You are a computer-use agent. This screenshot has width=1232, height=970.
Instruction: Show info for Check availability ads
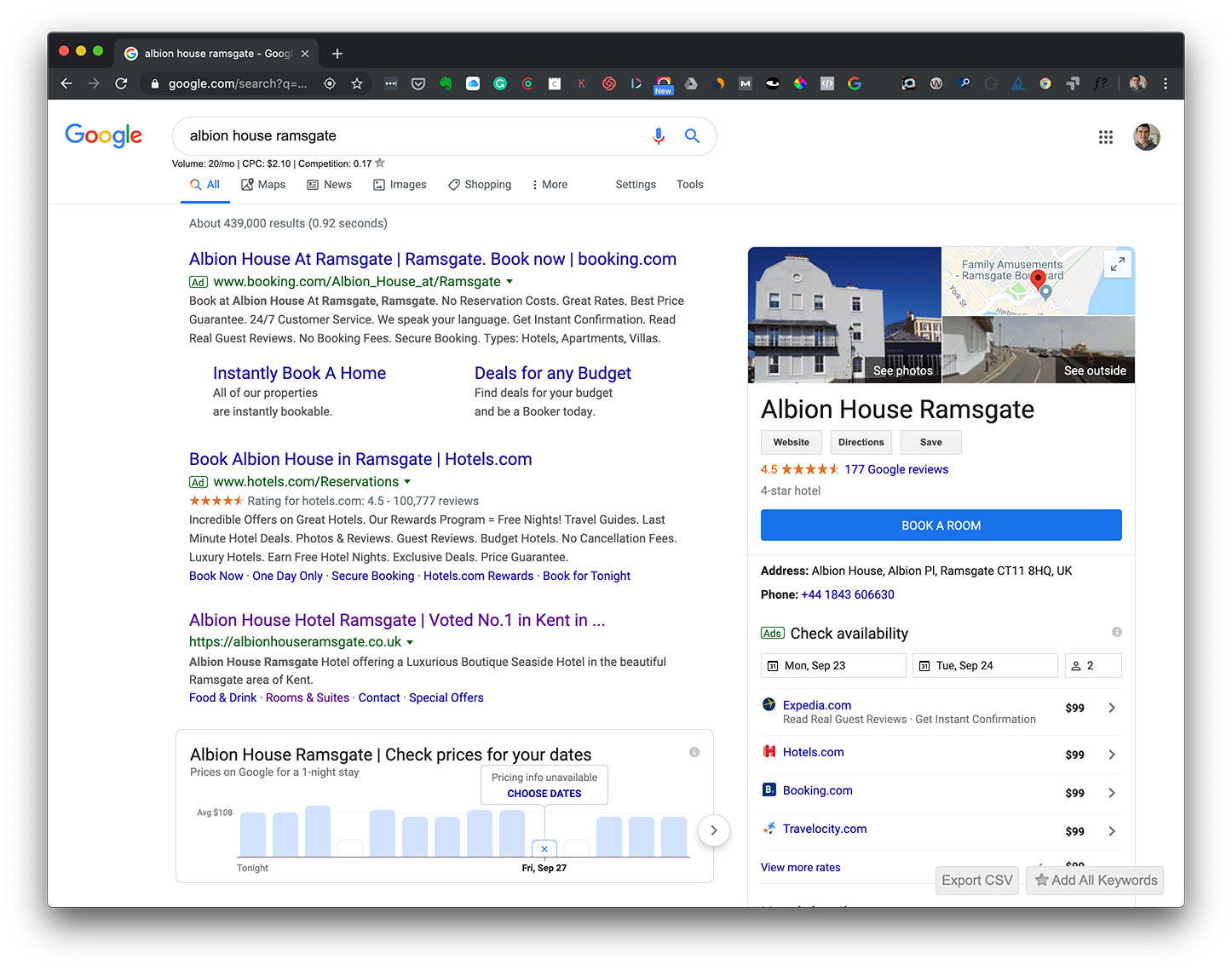pos(1116,632)
